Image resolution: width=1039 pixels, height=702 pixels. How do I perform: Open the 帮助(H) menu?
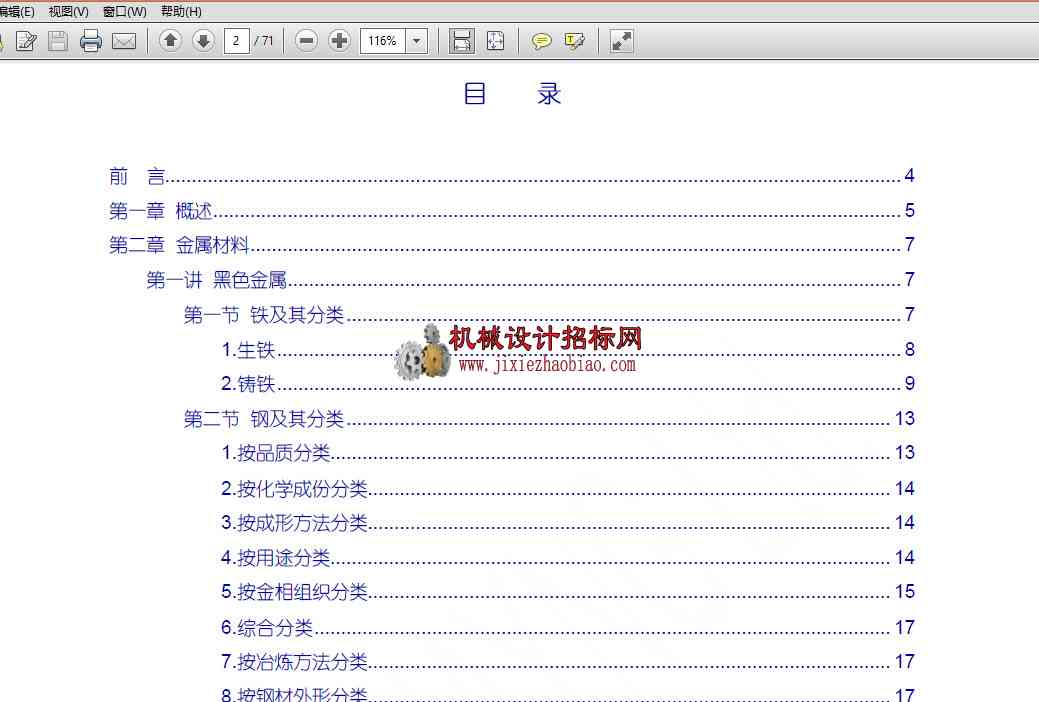[181, 11]
